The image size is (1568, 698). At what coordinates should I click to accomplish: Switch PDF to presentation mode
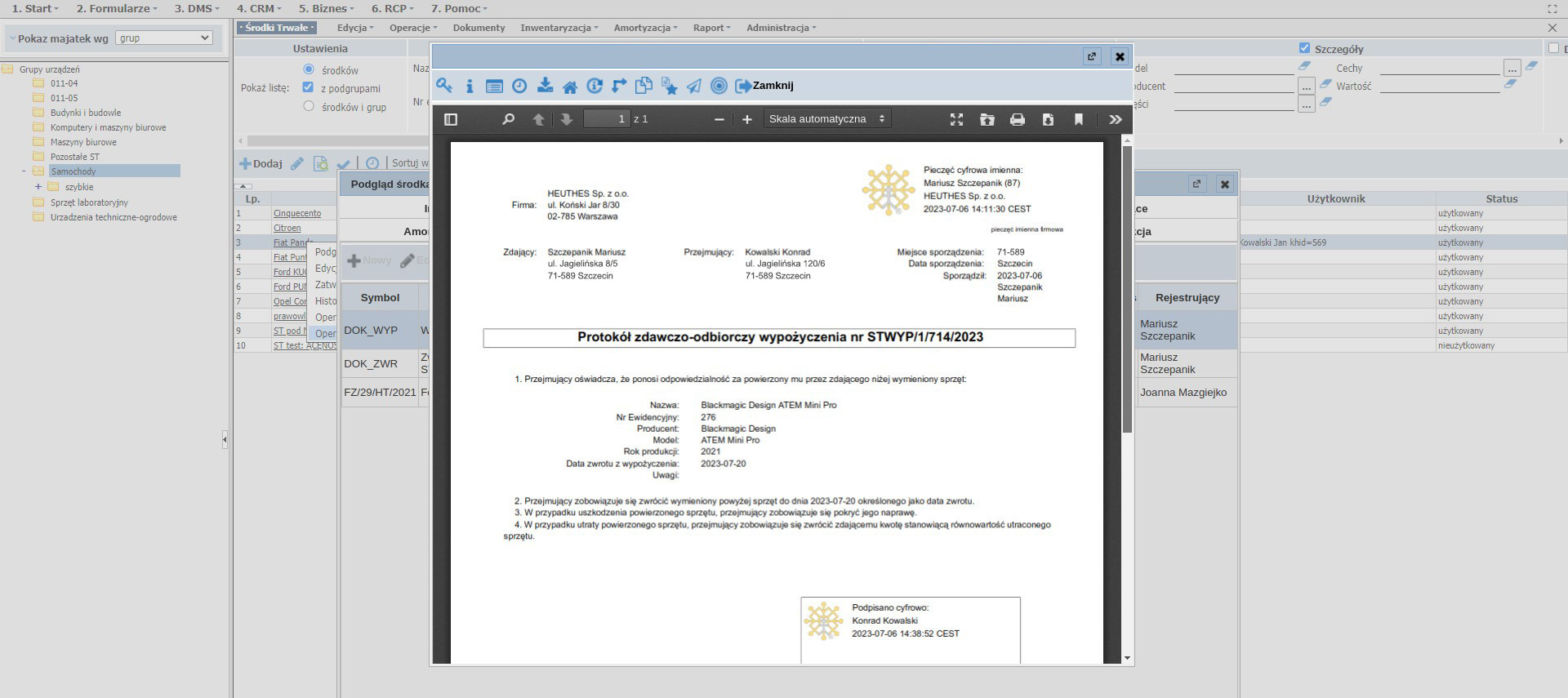(956, 119)
